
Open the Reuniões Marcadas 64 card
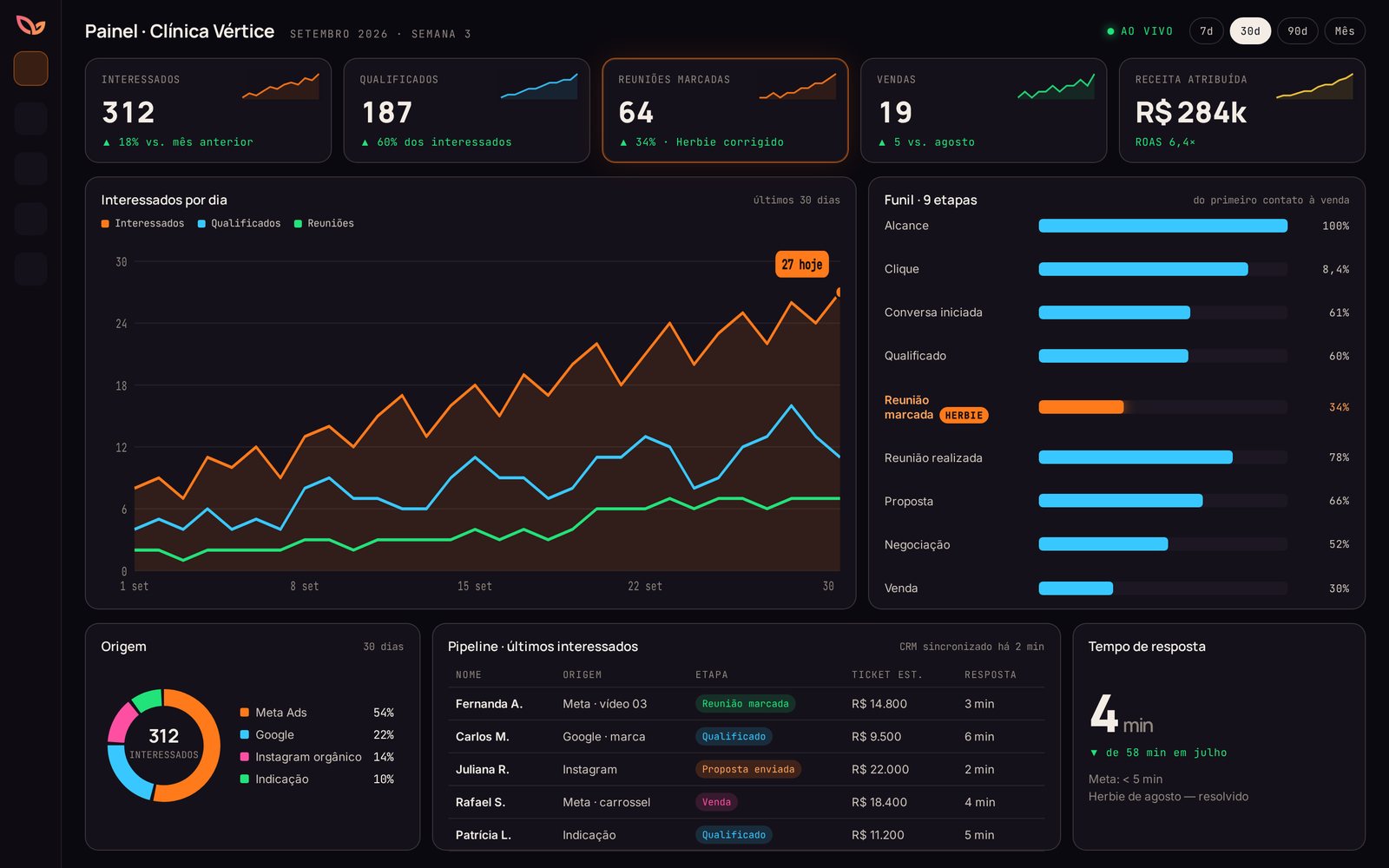click(725, 110)
